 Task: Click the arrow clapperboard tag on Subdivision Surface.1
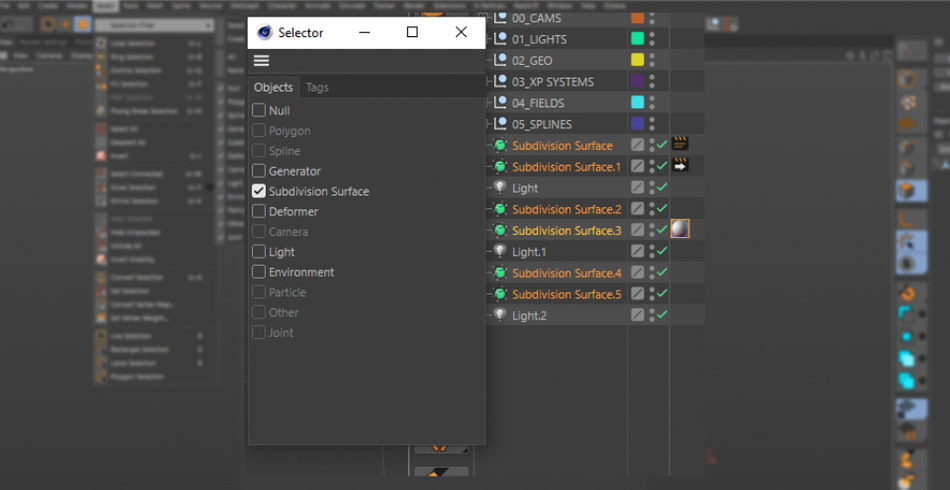pos(680,165)
